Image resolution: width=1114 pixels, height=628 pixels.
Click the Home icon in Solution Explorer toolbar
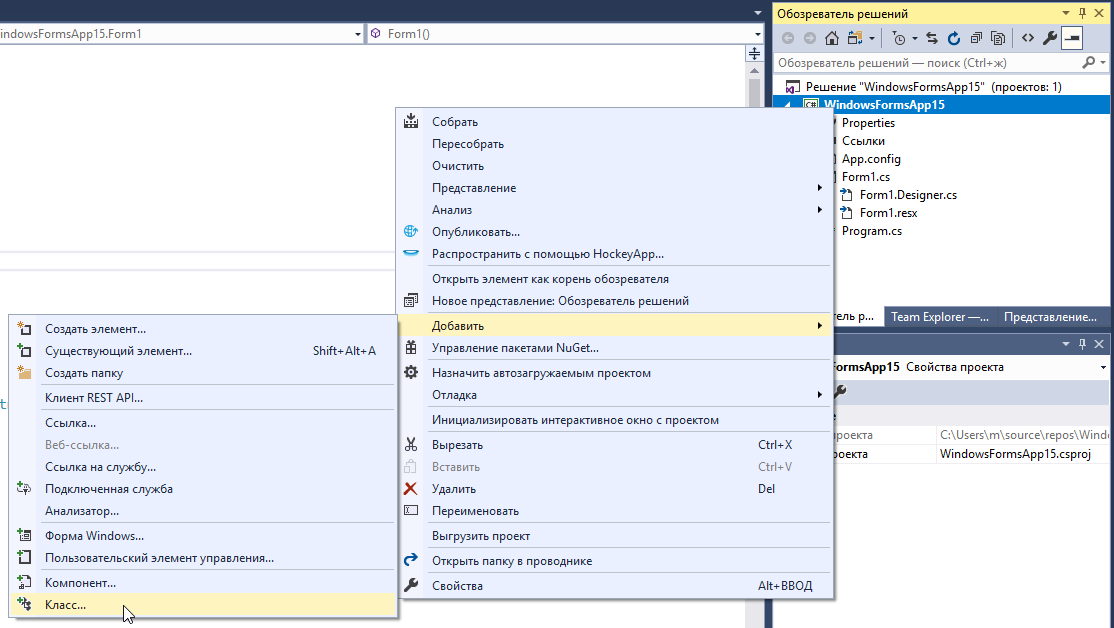832,39
